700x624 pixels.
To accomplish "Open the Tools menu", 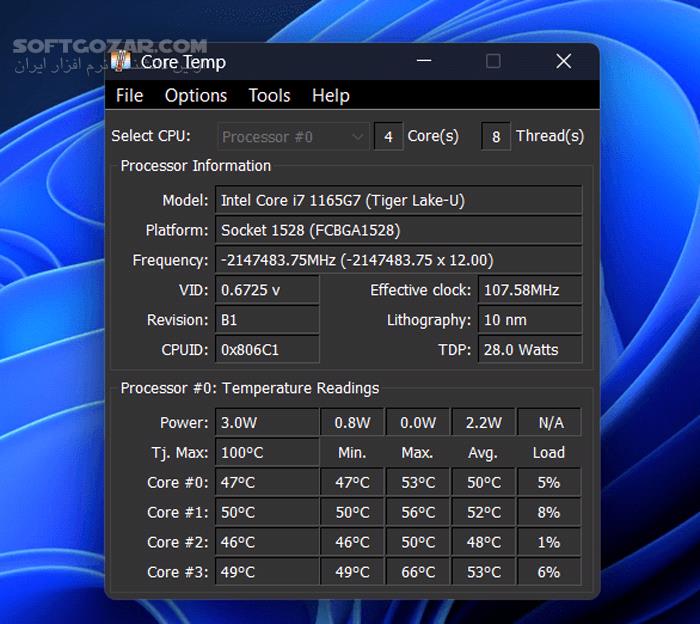I will (269, 96).
